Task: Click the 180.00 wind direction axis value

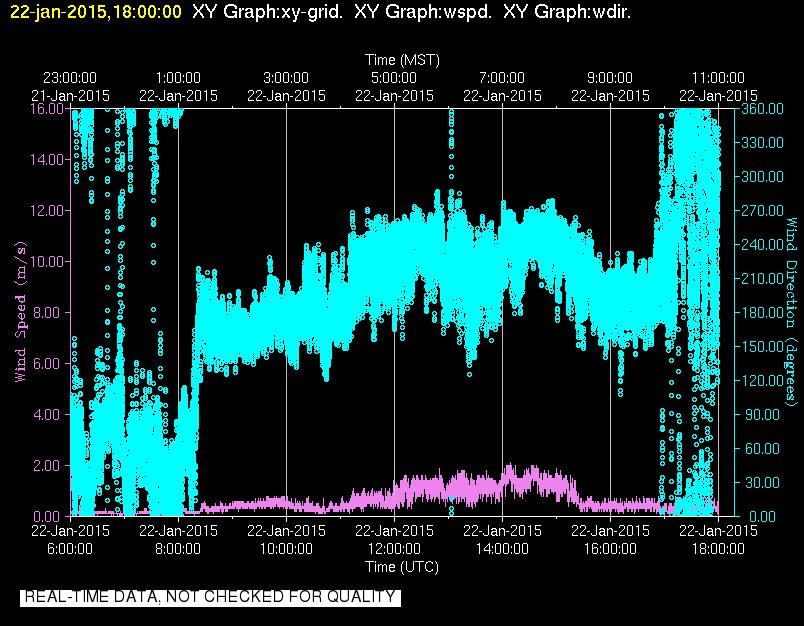Action: click(762, 313)
